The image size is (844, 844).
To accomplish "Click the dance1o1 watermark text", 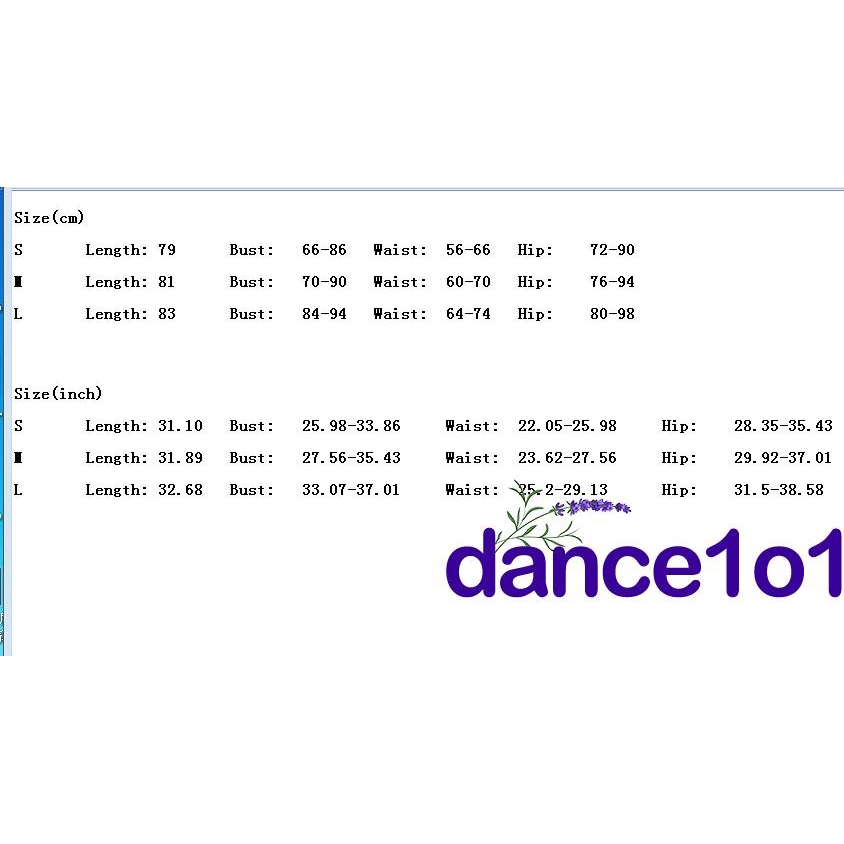I will (644, 563).
